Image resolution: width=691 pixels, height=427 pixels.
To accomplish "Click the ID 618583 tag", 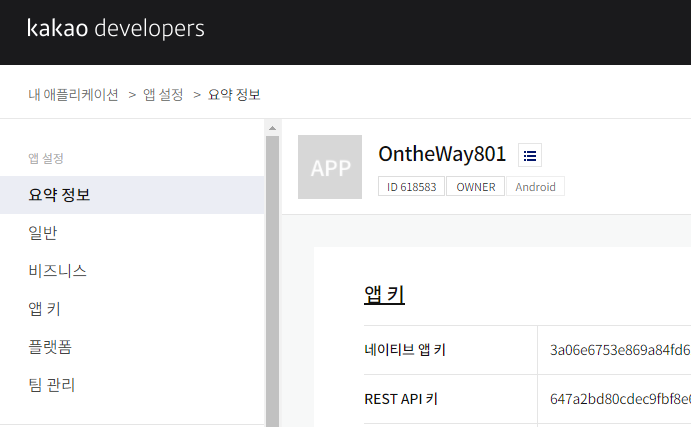I will click(411, 186).
